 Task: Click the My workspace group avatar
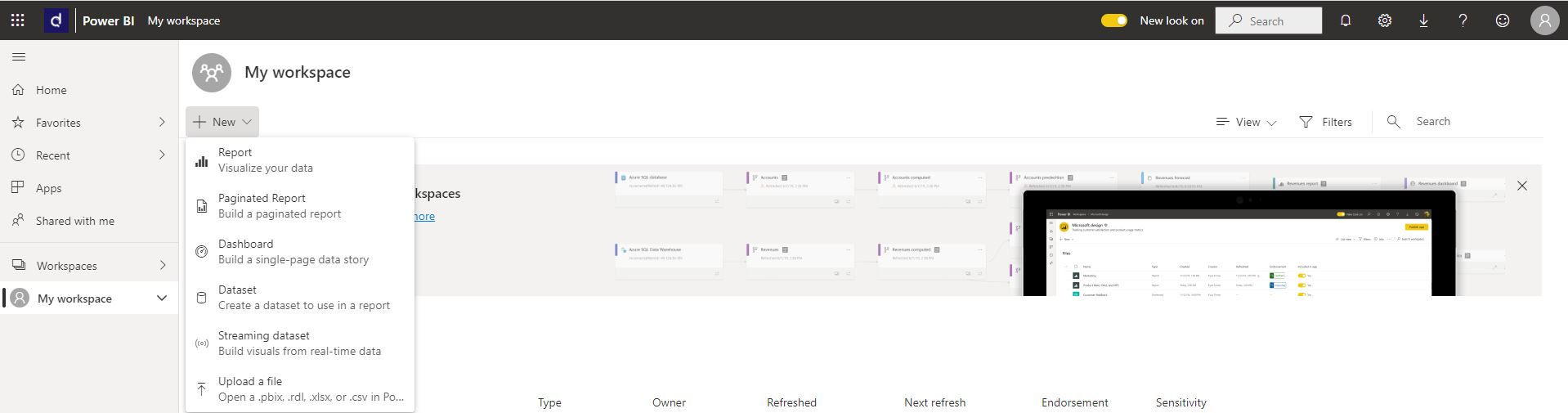tap(212, 73)
